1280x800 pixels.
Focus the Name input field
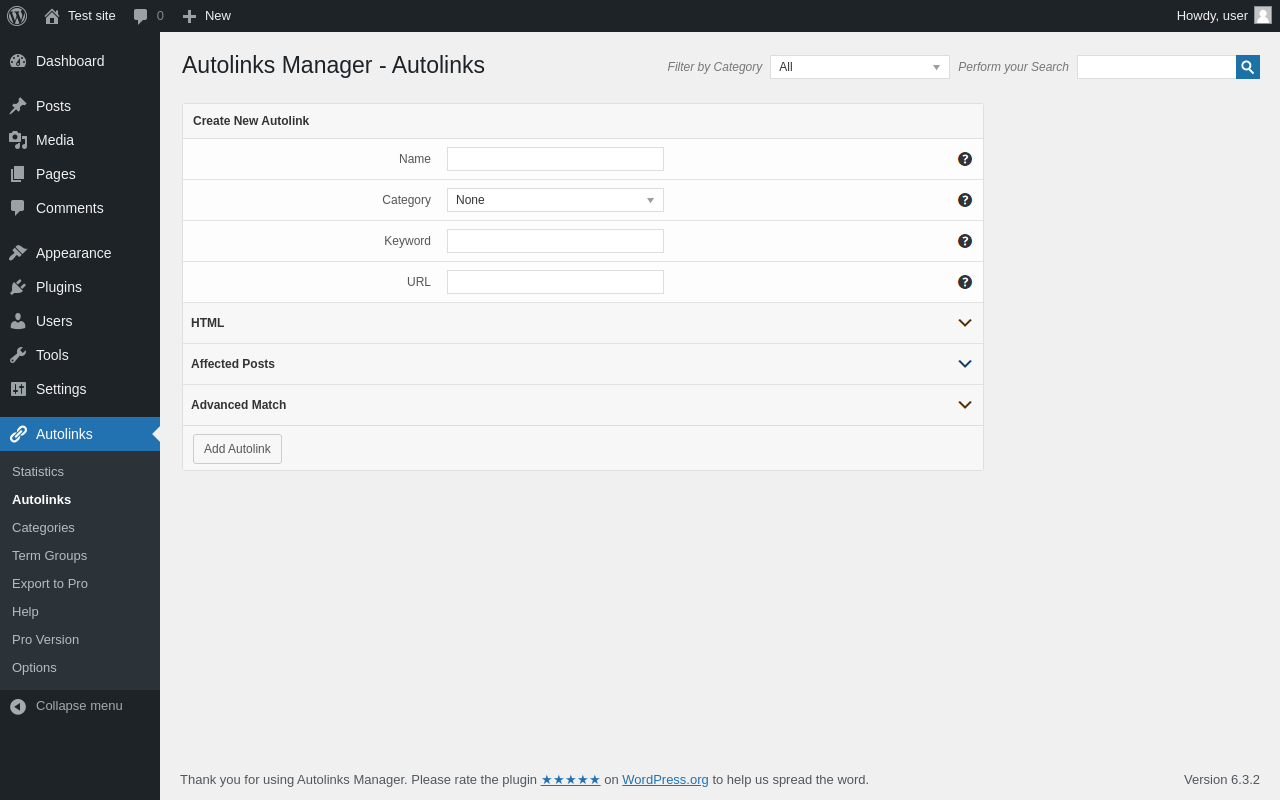555,159
